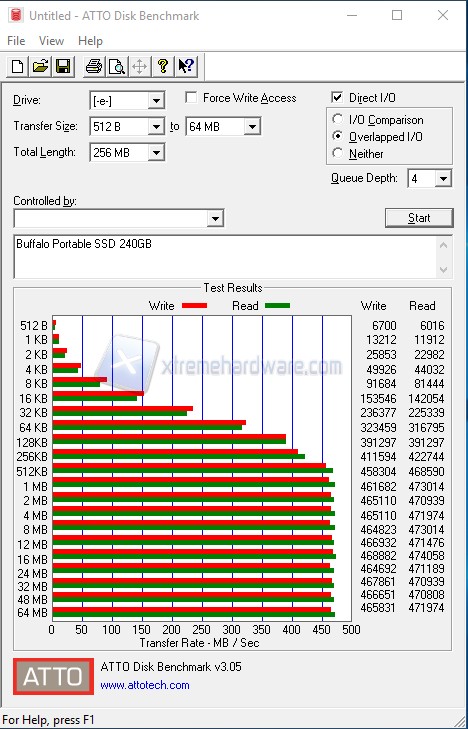468x729 pixels.
Task: Open the View menu
Action: 51,41
